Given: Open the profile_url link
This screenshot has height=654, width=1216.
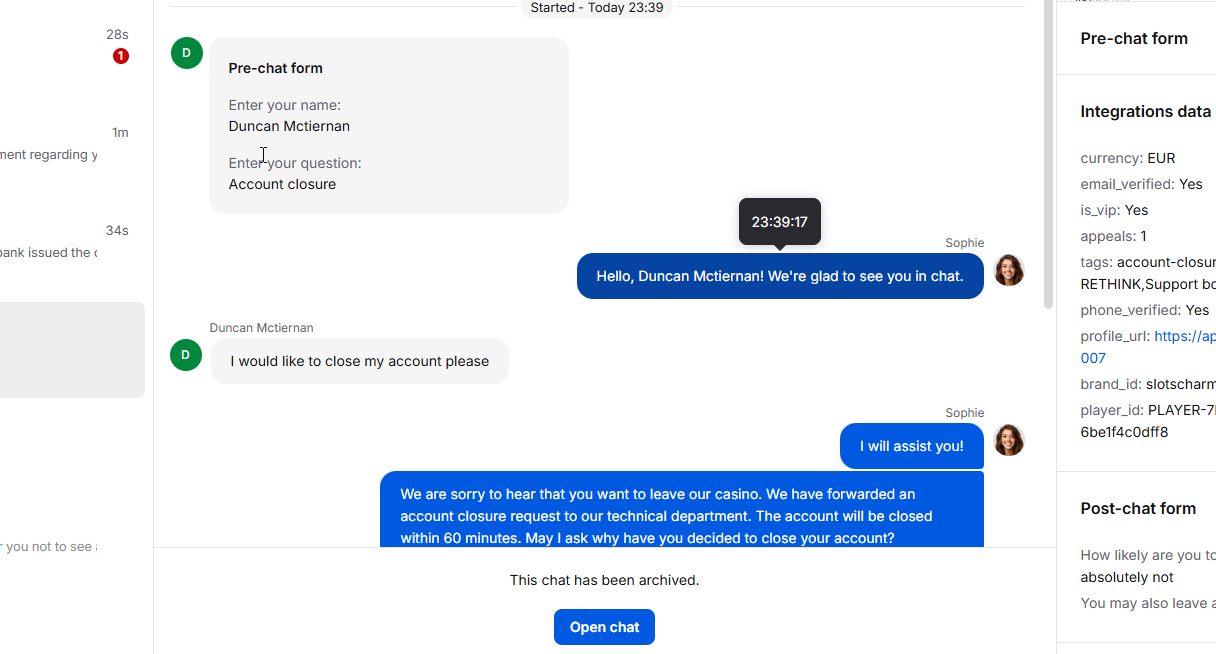Looking at the screenshot, I should coord(1184,336).
